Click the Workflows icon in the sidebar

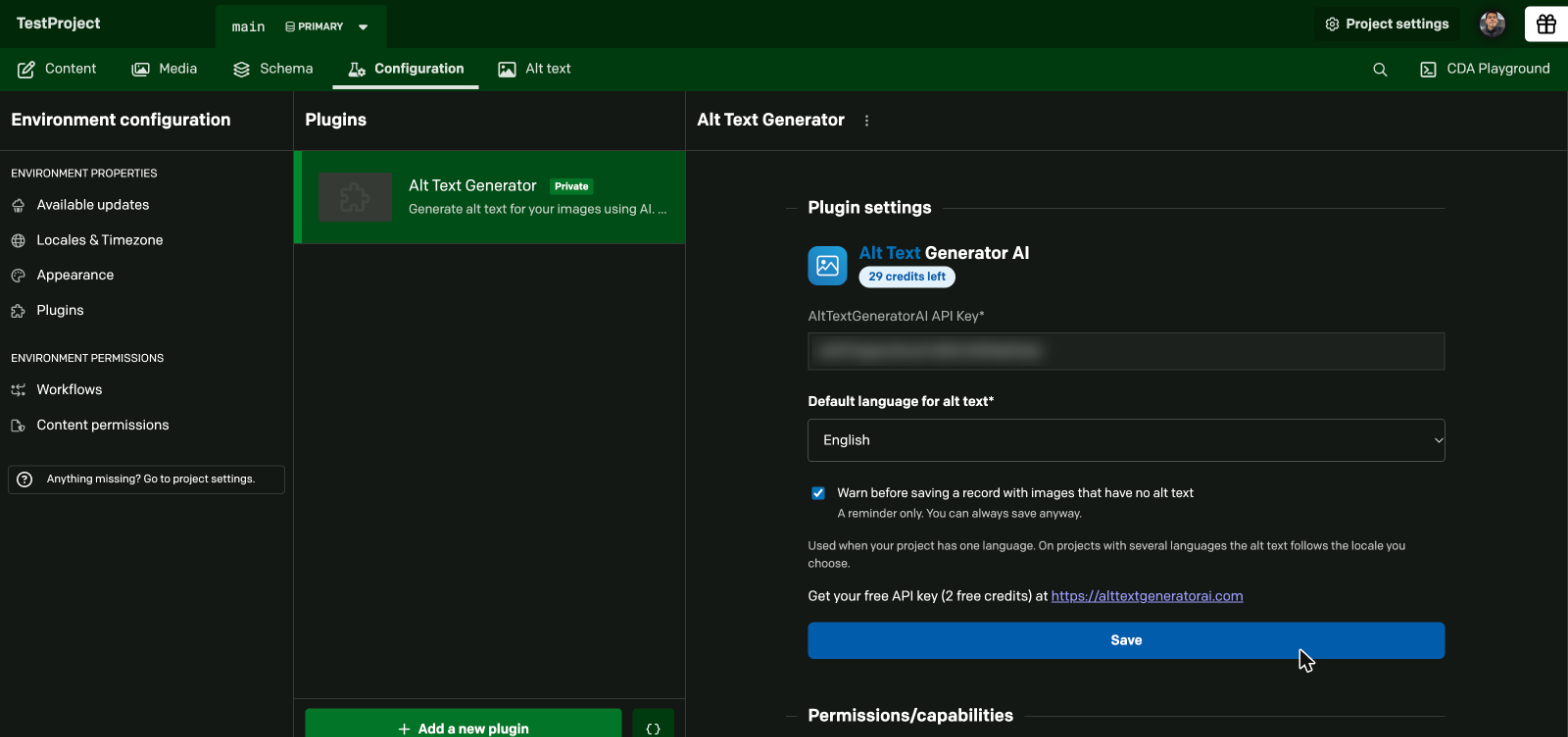coord(18,390)
